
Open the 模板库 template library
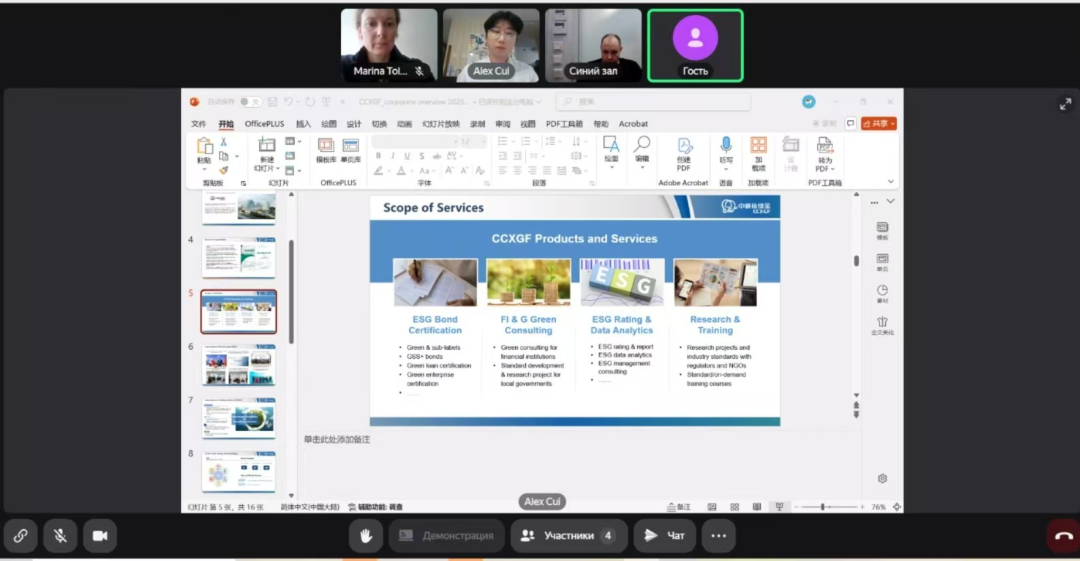[326, 150]
